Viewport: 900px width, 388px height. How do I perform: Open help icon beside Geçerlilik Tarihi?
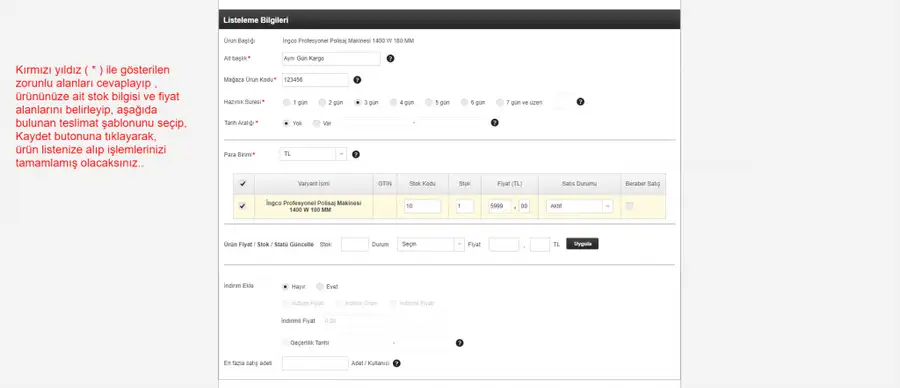click(459, 343)
